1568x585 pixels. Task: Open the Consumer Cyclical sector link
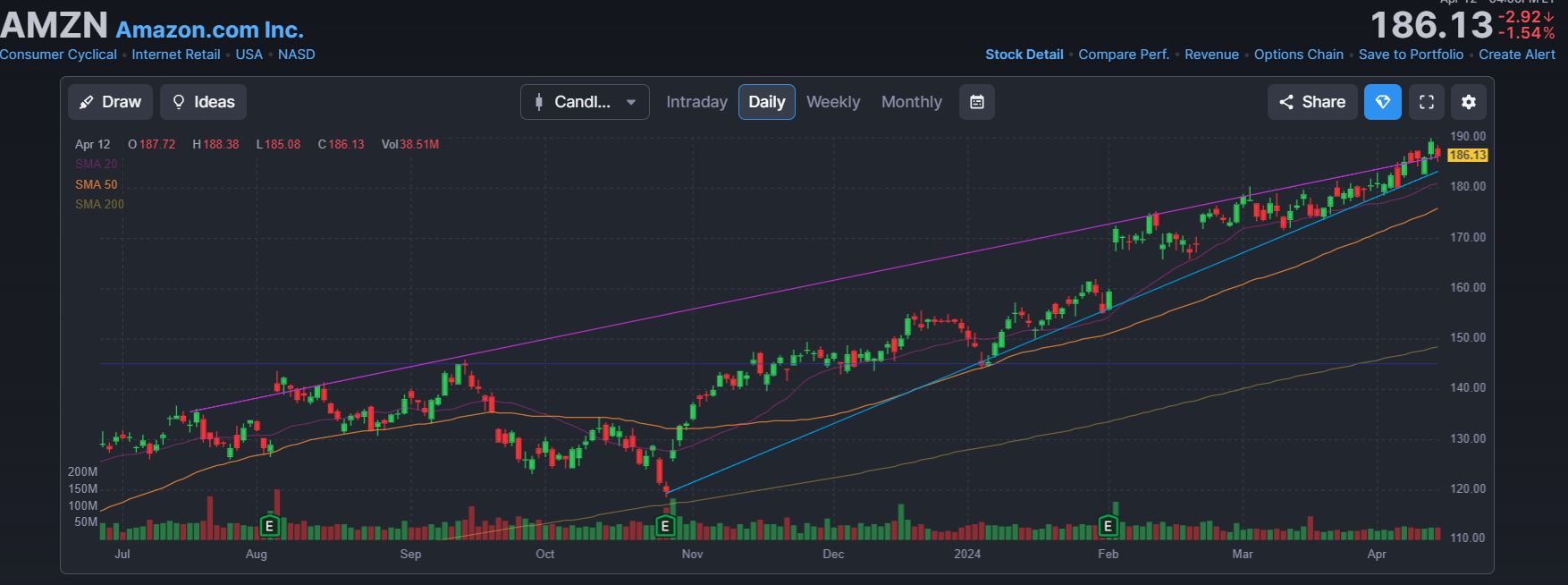[x=58, y=55]
